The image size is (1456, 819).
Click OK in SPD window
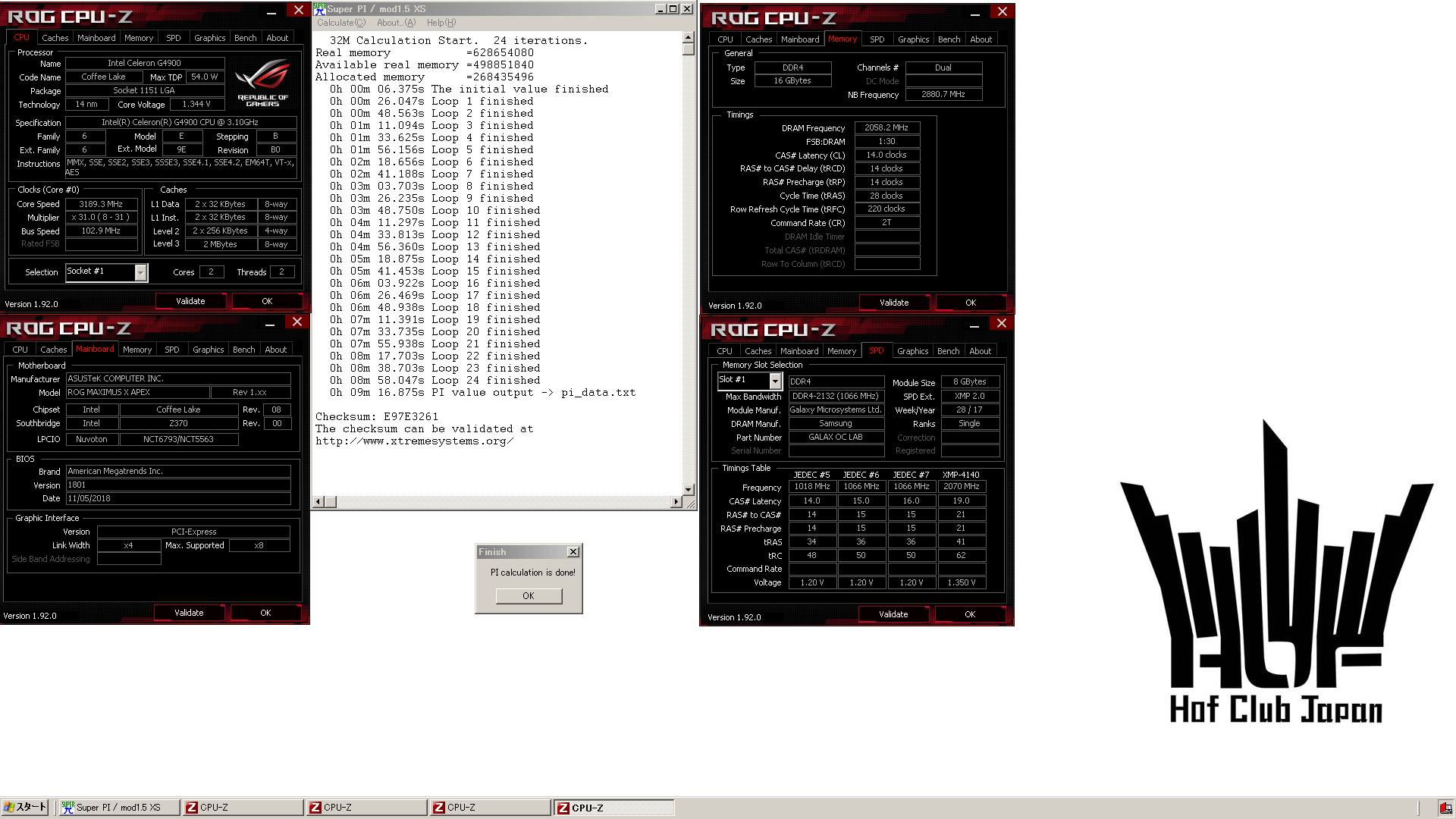(970, 614)
